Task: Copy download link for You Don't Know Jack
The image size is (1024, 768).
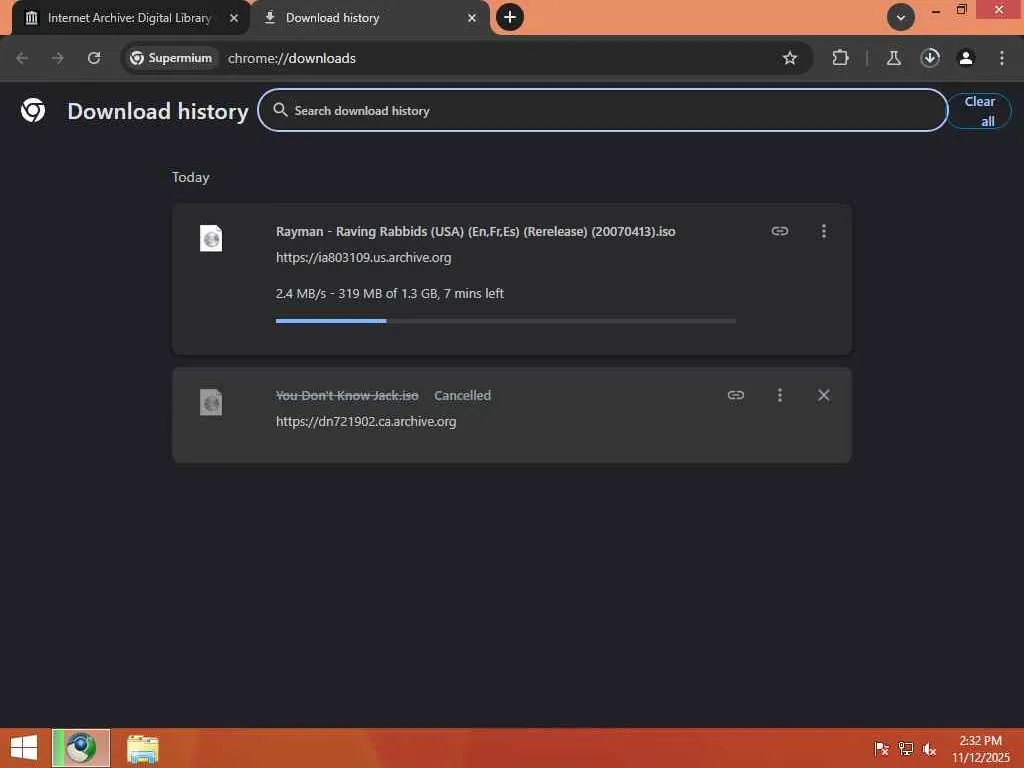Action: point(736,395)
